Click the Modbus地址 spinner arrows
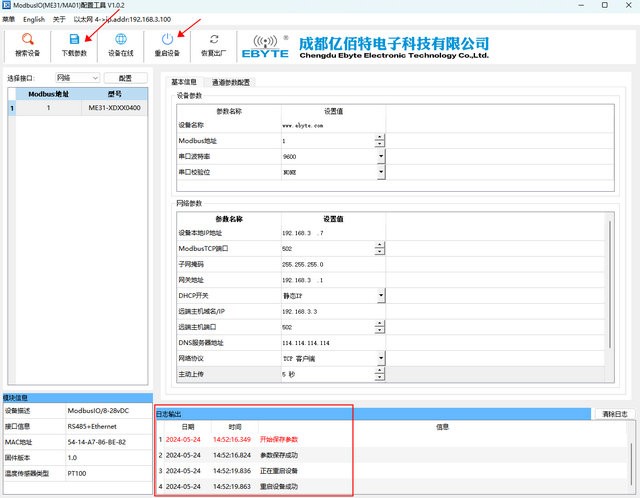The height and width of the screenshot is (498, 640). (x=380, y=141)
